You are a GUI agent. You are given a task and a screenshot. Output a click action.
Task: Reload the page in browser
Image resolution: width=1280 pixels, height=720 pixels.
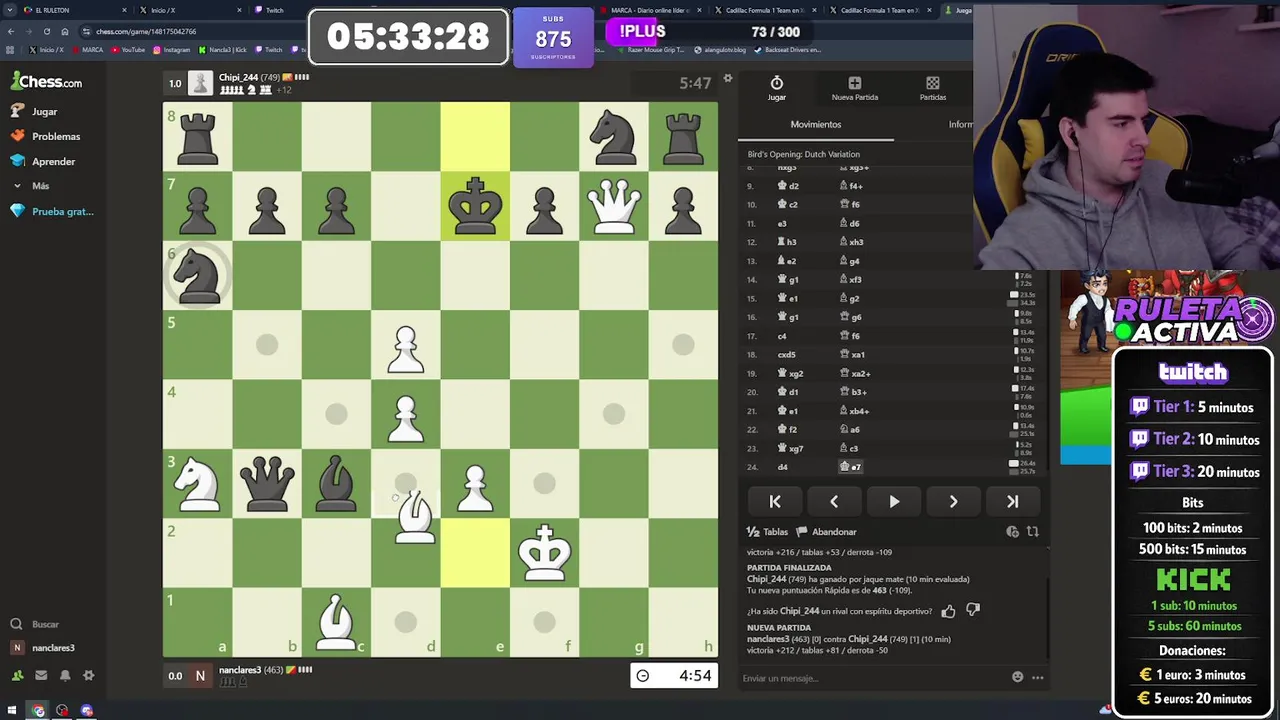pyautogui.click(x=46, y=31)
